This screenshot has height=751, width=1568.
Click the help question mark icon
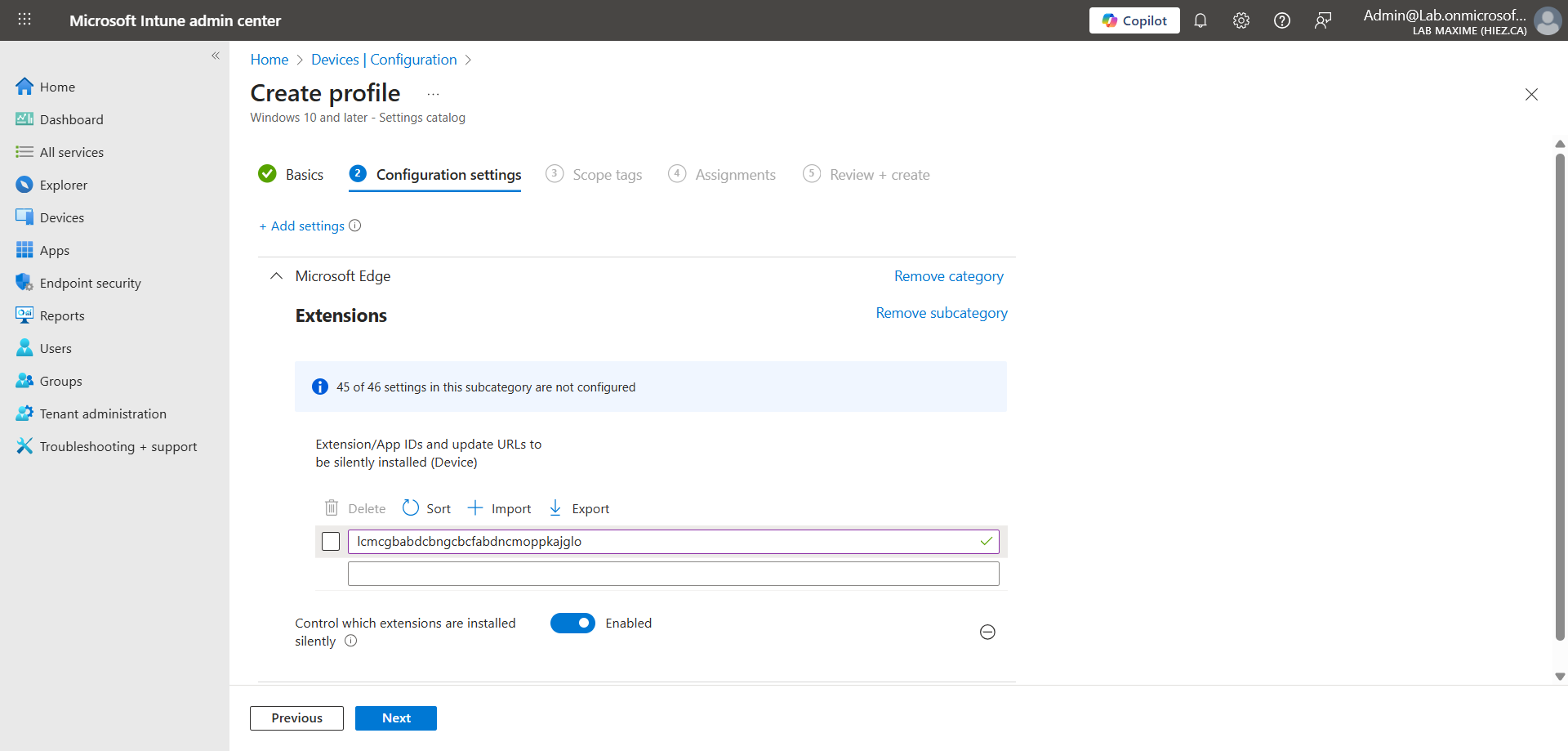(x=1281, y=20)
